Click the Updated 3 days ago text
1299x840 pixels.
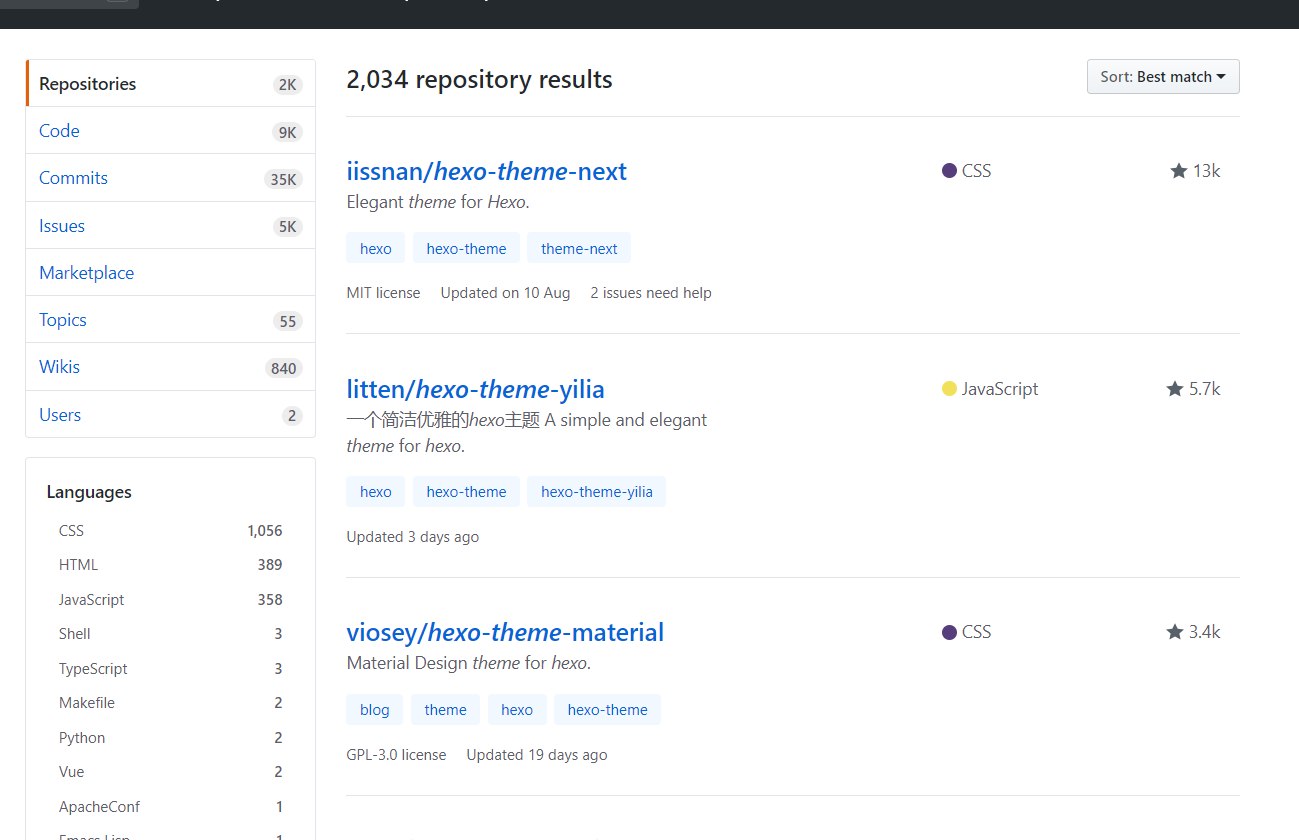412,537
